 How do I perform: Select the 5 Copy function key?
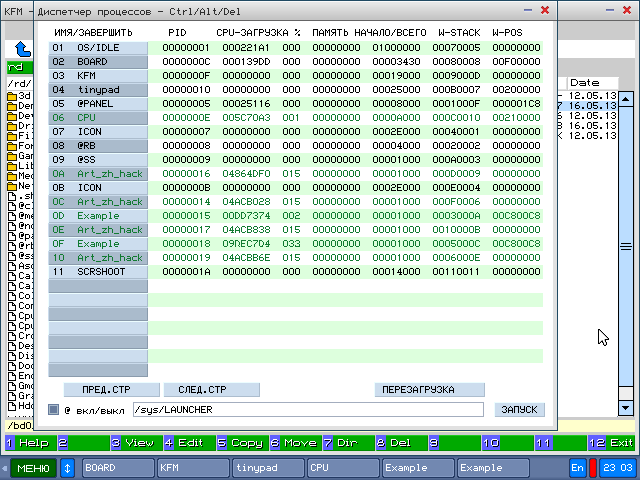241,441
